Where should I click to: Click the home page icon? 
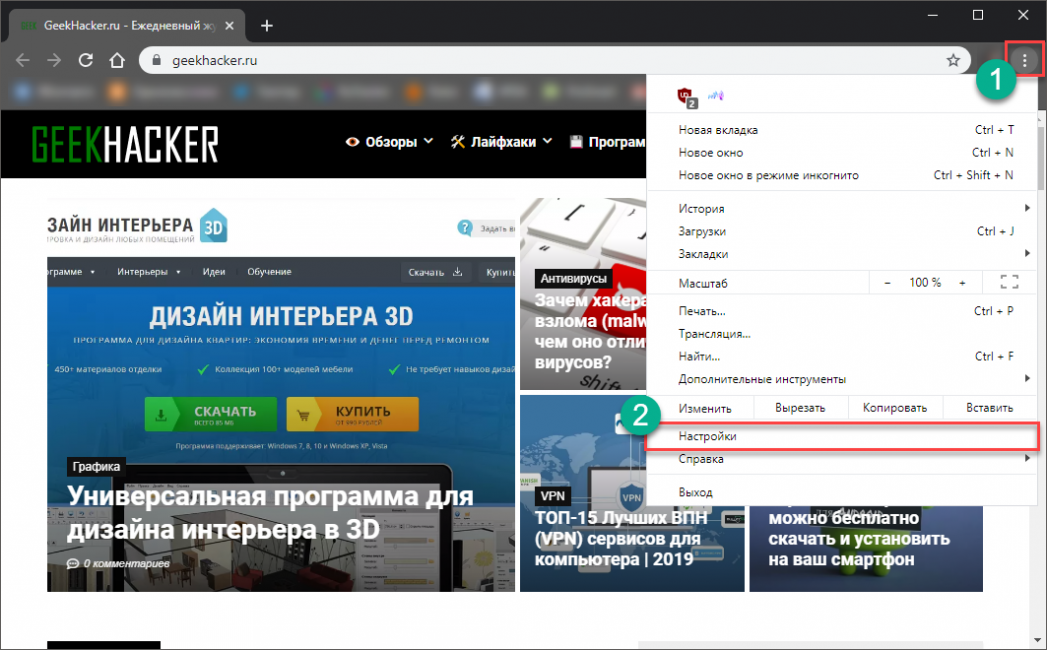coord(117,61)
